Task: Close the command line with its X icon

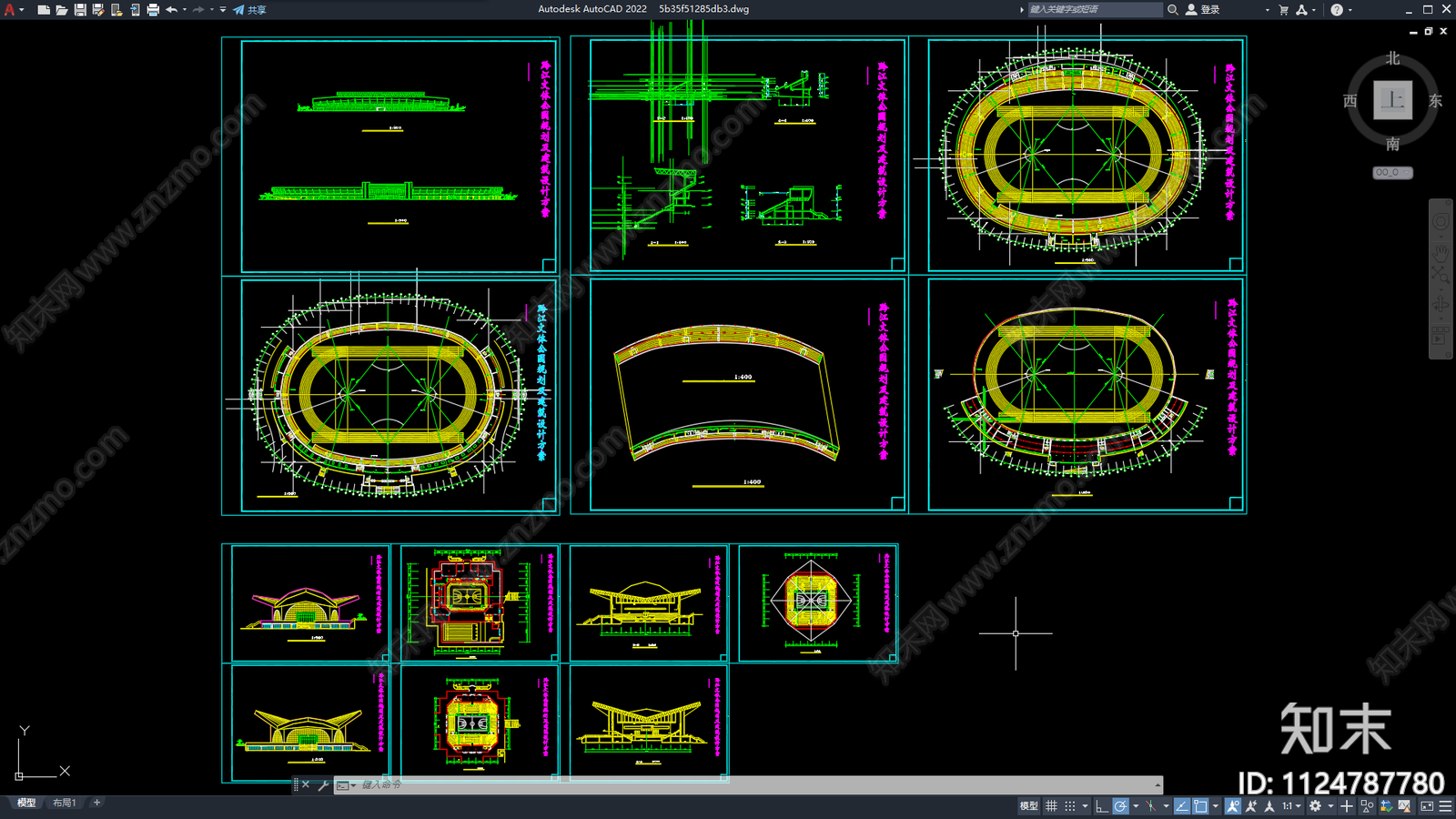Action: (306, 784)
